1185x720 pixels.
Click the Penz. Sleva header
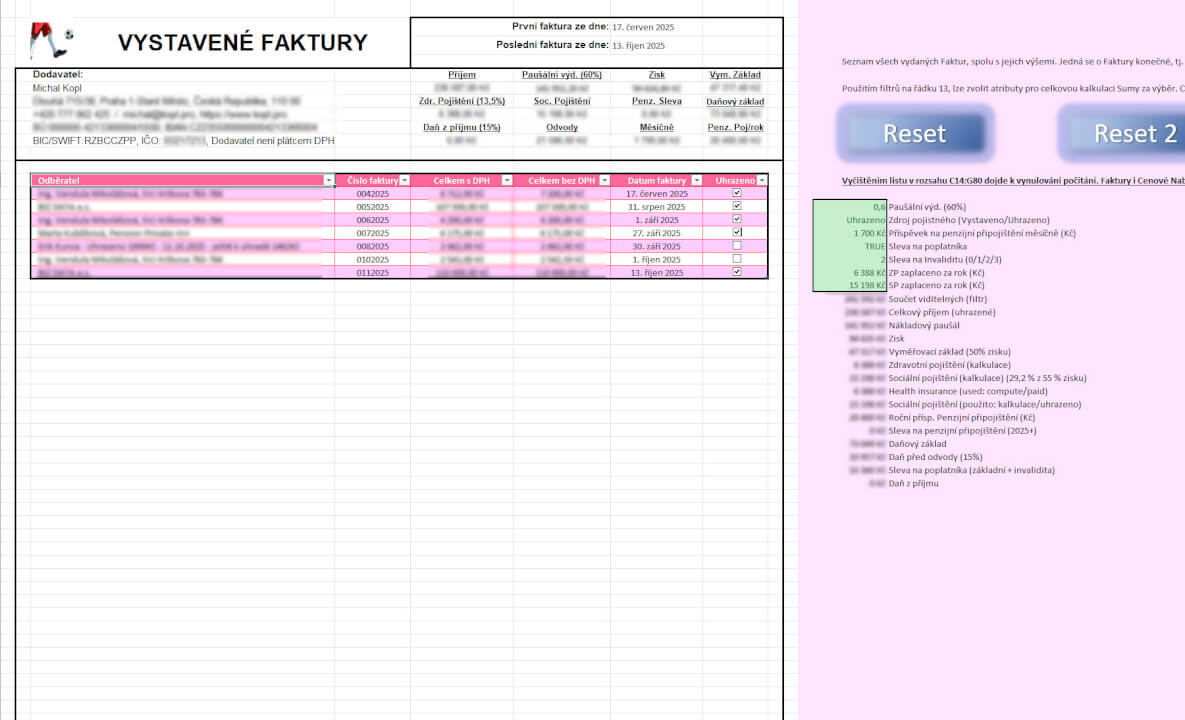pyautogui.click(x=657, y=101)
